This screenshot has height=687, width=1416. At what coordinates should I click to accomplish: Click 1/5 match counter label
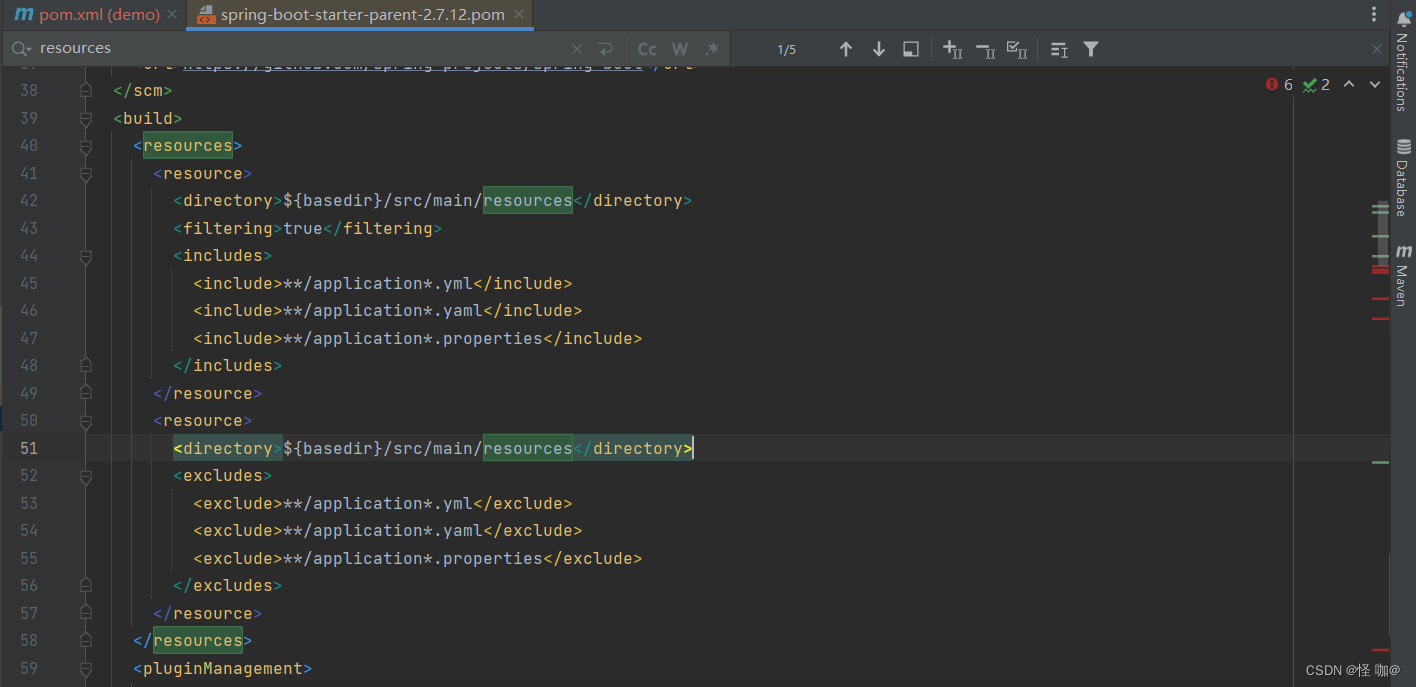click(x=787, y=49)
